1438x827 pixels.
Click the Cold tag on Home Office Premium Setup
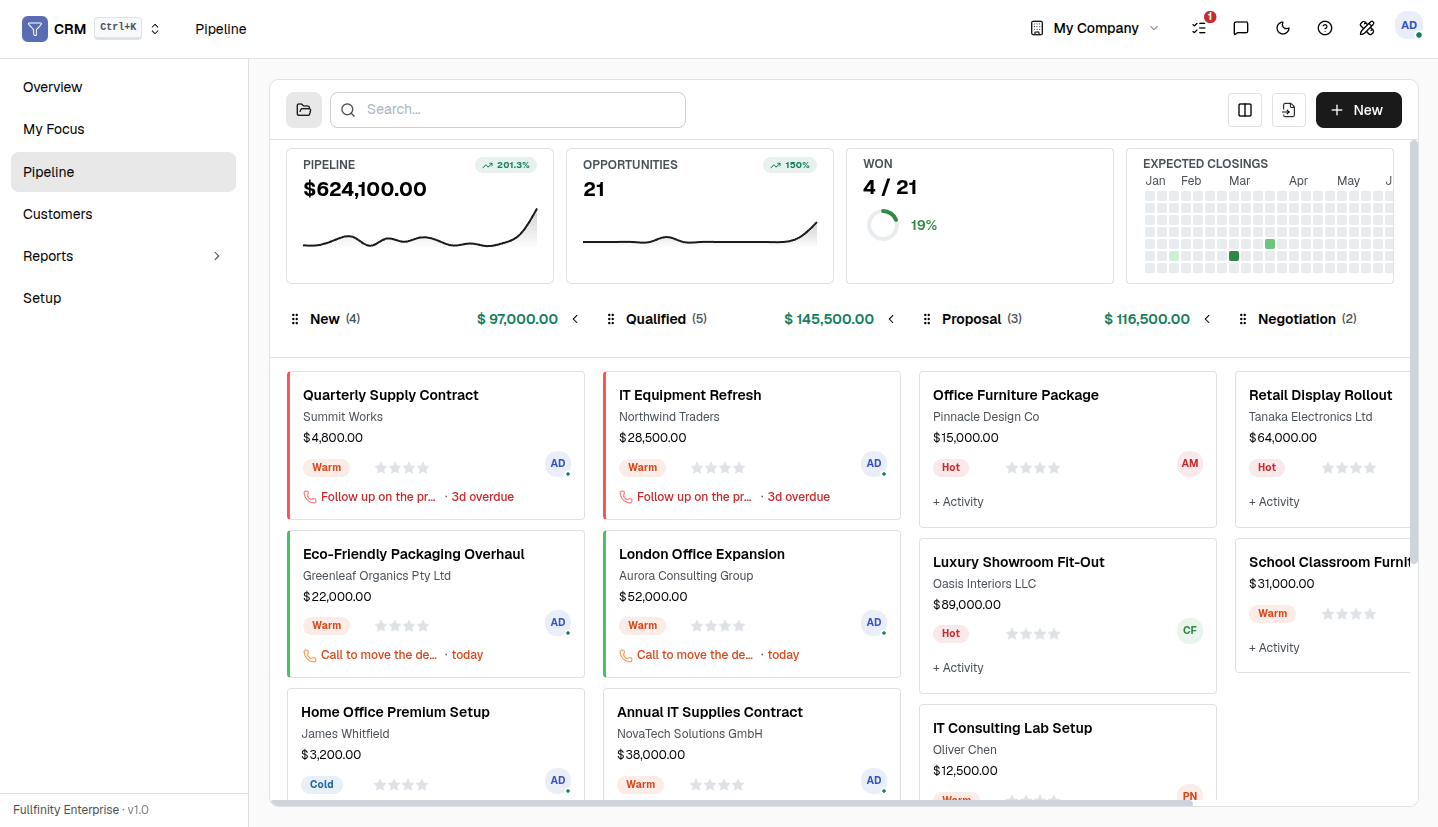(x=322, y=785)
